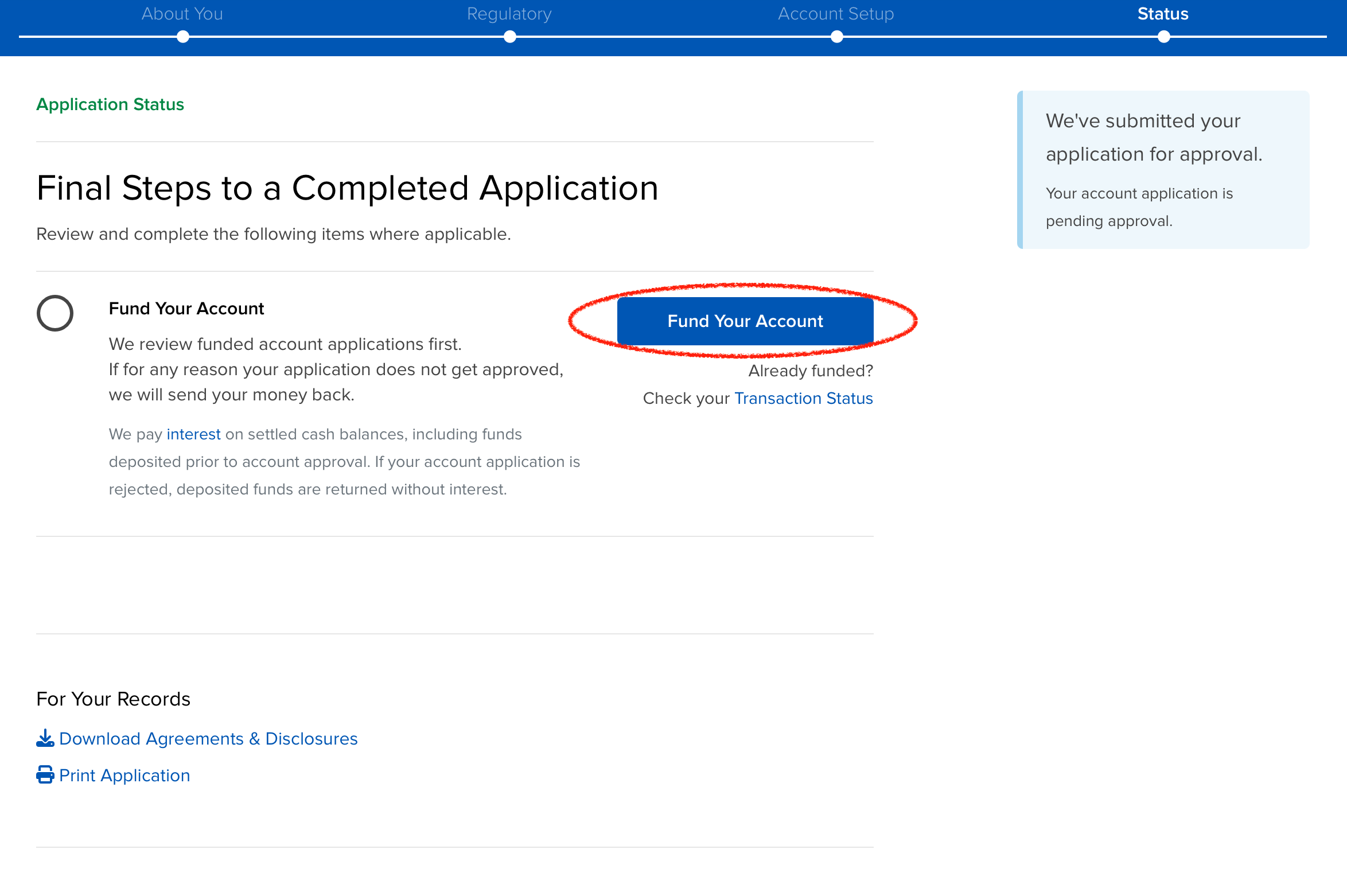Screen dimensions: 1347x896
Task: Click the About You progress dot
Action: 183,37
